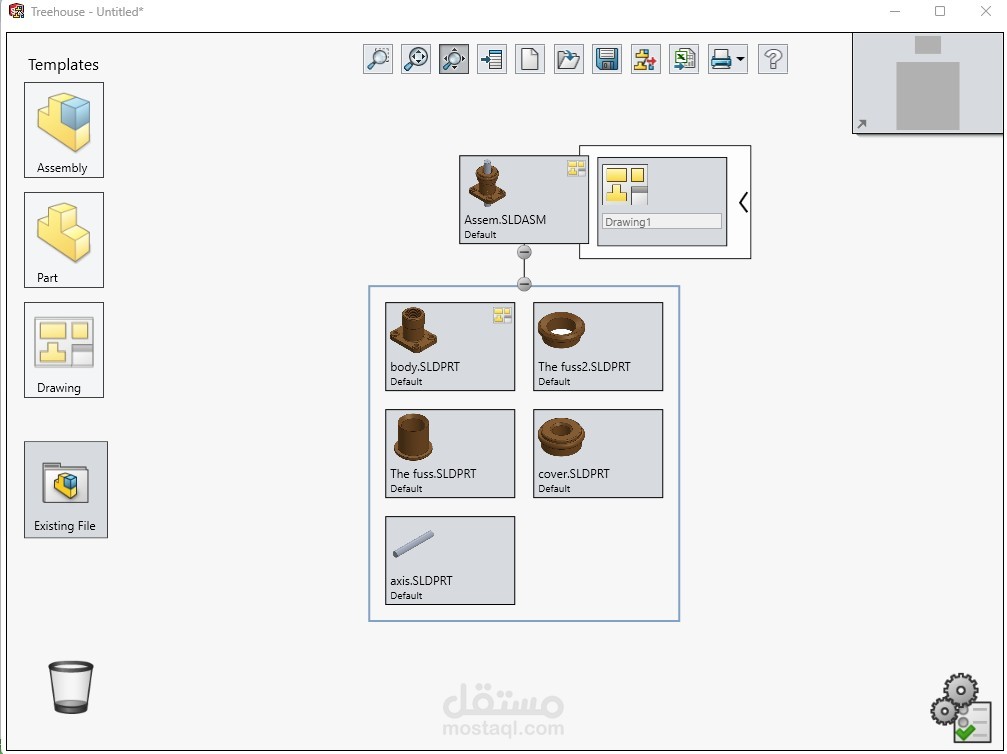Screen dimensions: 1007x754
Task: Click the Zoom to Fit icon
Action: coord(416,59)
